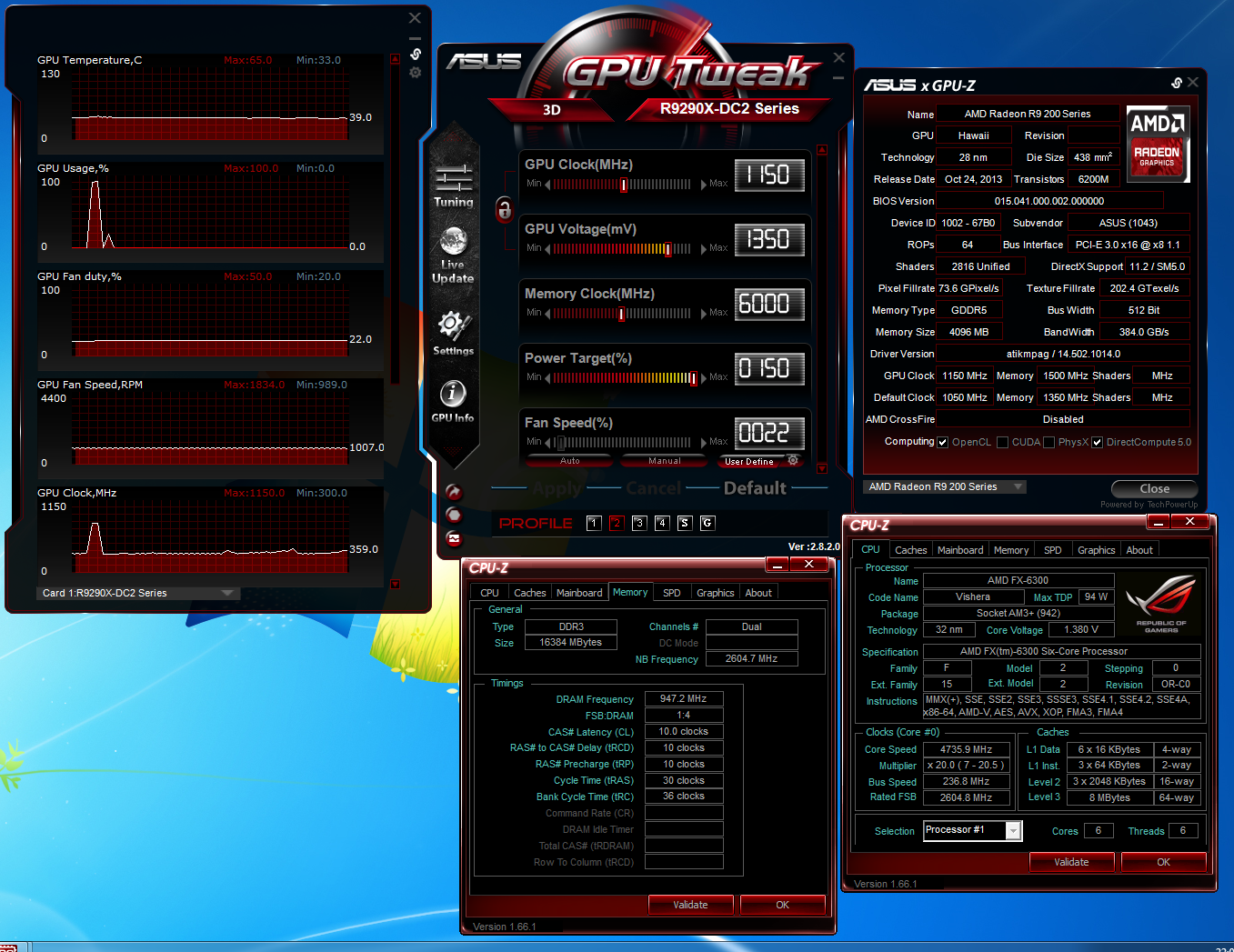Click the Memory Clock 6000 value field

[769, 304]
